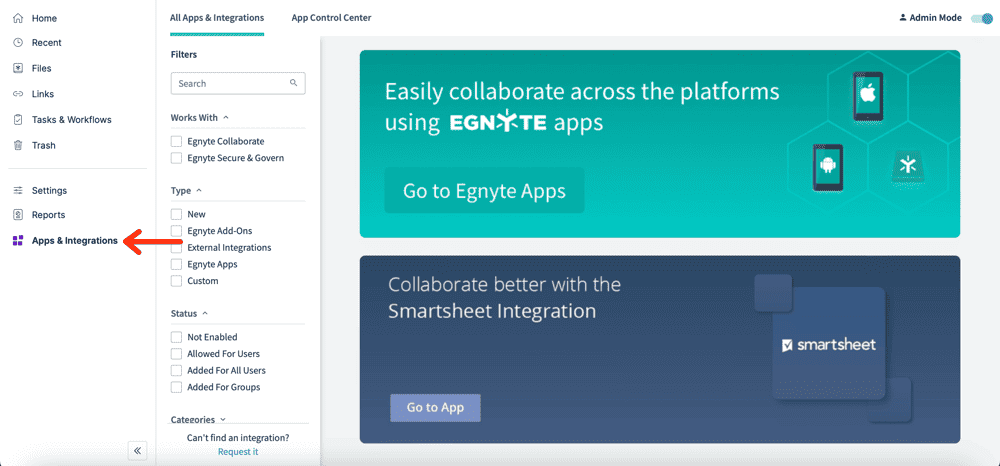The height and width of the screenshot is (466, 1000).
Task: Tick the External Integrations checkbox
Action: pyautogui.click(x=177, y=247)
